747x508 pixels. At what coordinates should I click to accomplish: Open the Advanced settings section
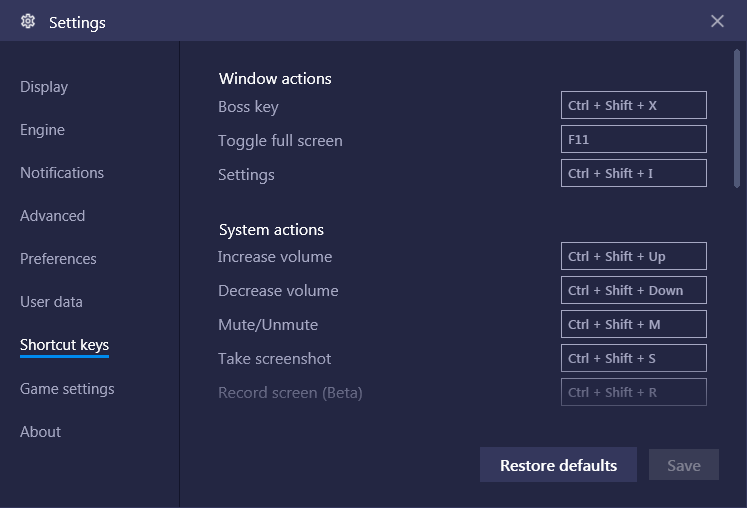tap(52, 216)
